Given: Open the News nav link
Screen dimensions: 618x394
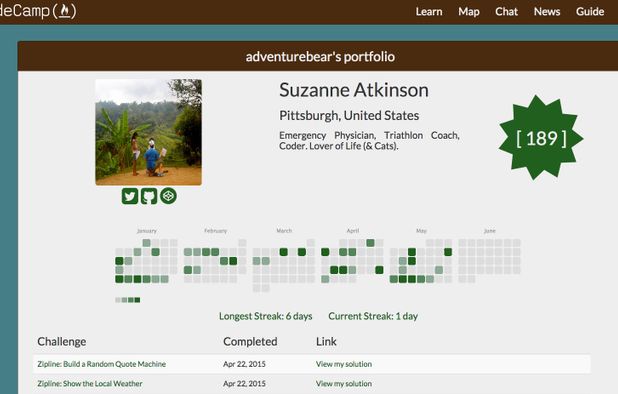Looking at the screenshot, I should click(x=547, y=12).
